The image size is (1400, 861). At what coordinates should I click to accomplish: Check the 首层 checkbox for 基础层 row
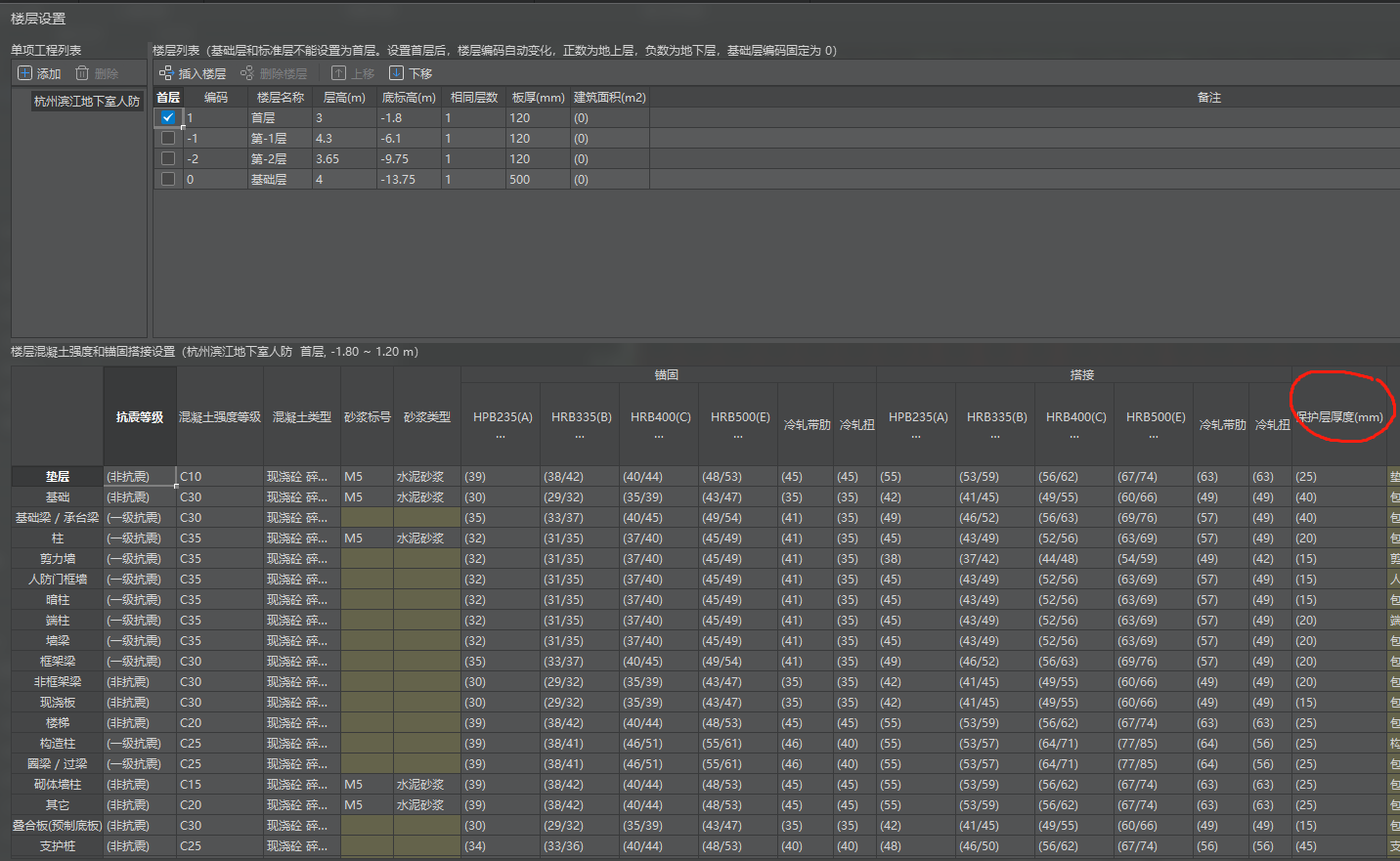click(168, 179)
